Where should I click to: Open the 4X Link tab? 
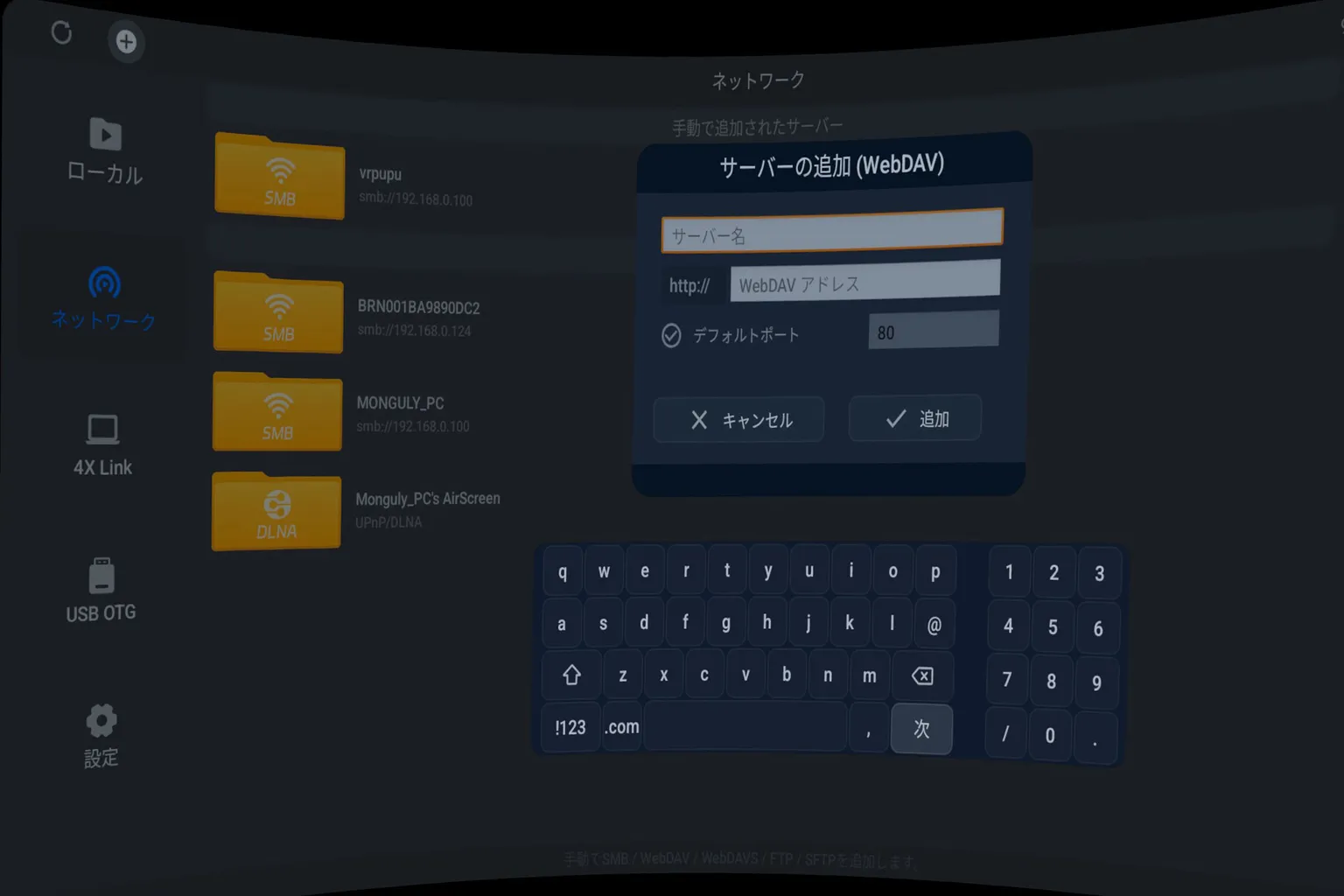point(102,445)
